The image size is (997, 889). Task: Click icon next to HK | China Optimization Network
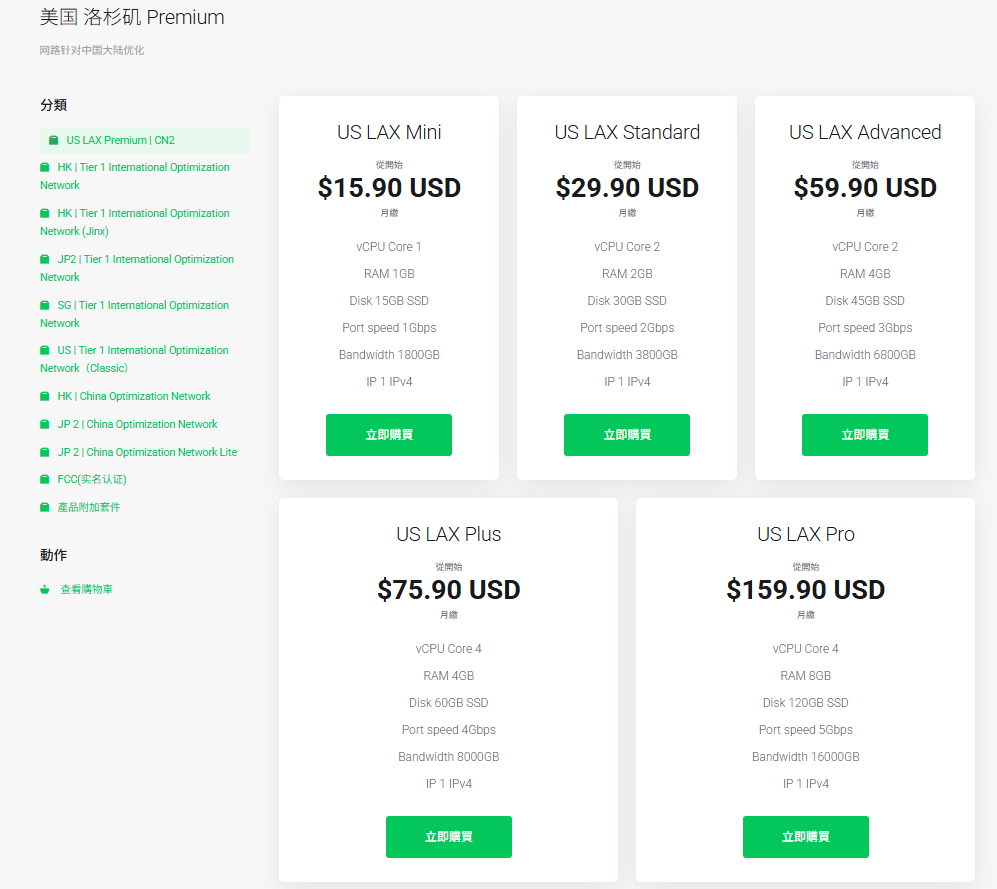[45, 397]
